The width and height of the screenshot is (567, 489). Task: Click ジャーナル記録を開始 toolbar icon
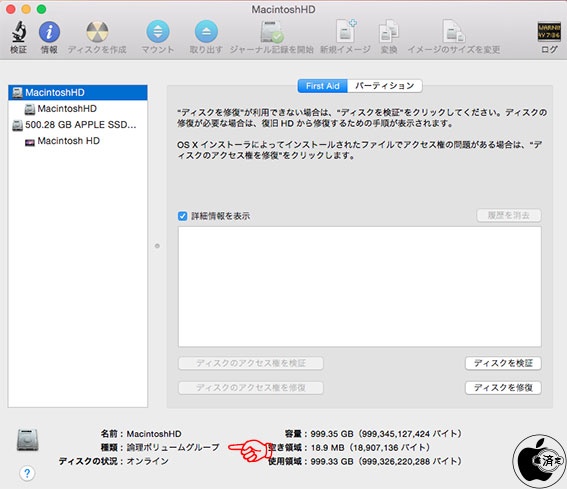click(272, 32)
